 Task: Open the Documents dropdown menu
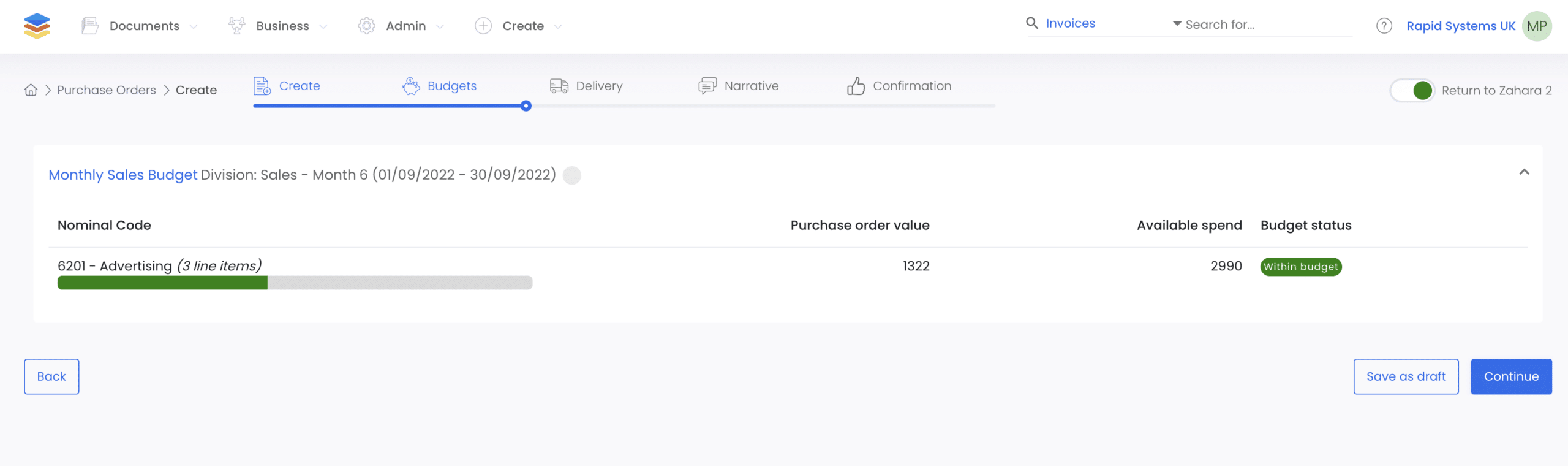[x=140, y=26]
